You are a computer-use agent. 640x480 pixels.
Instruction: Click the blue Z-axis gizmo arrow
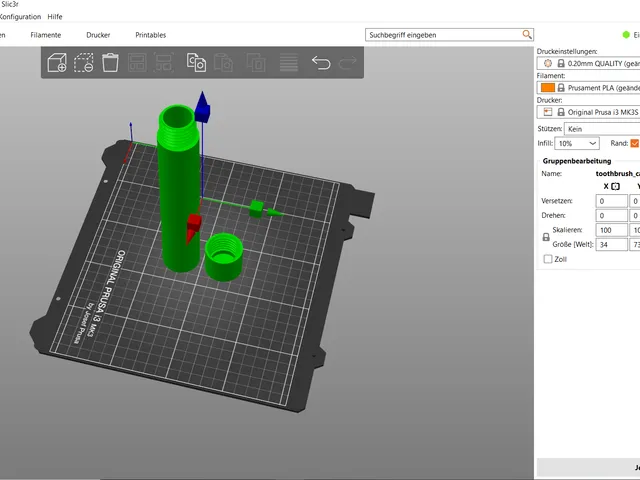pos(202,107)
